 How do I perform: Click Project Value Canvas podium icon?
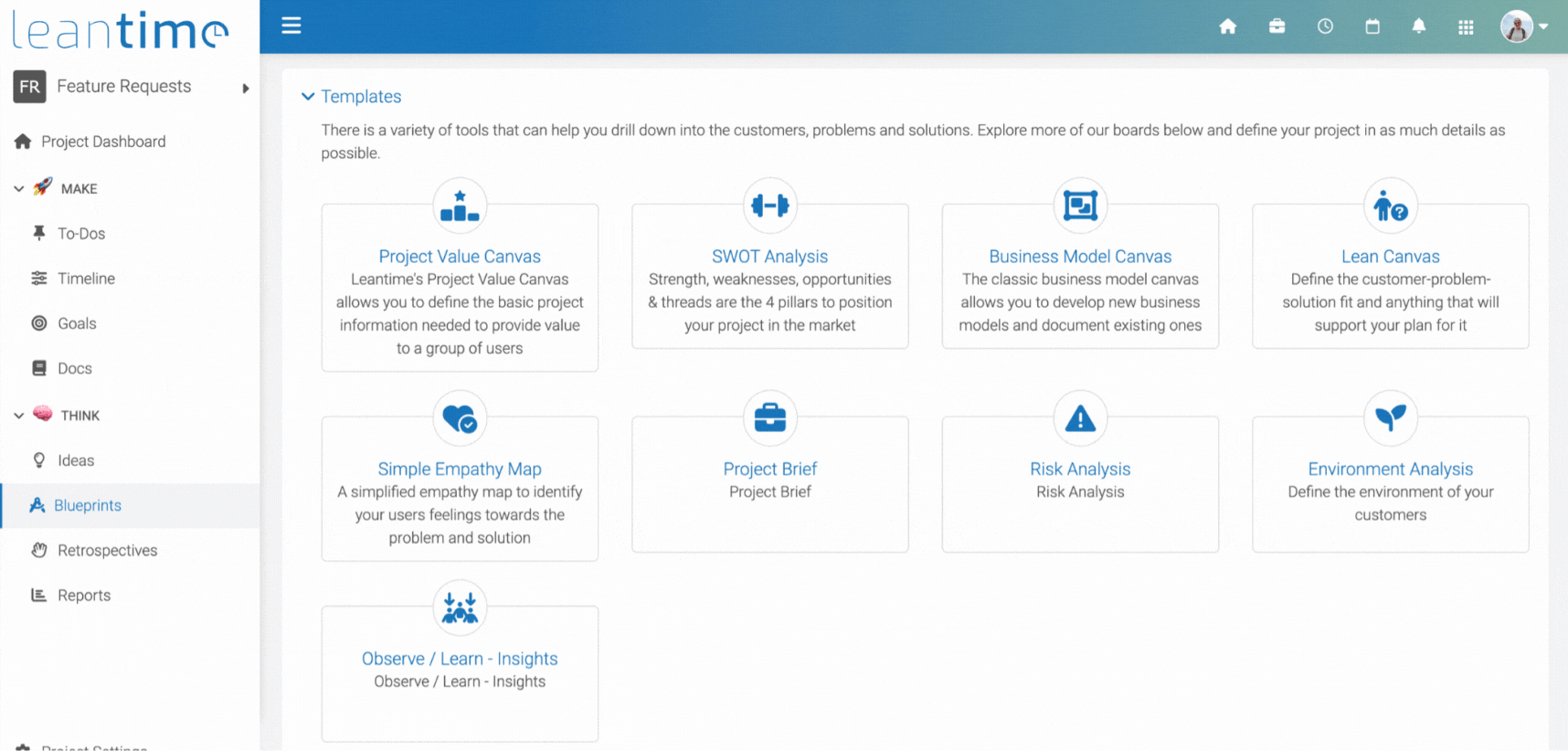(x=460, y=206)
